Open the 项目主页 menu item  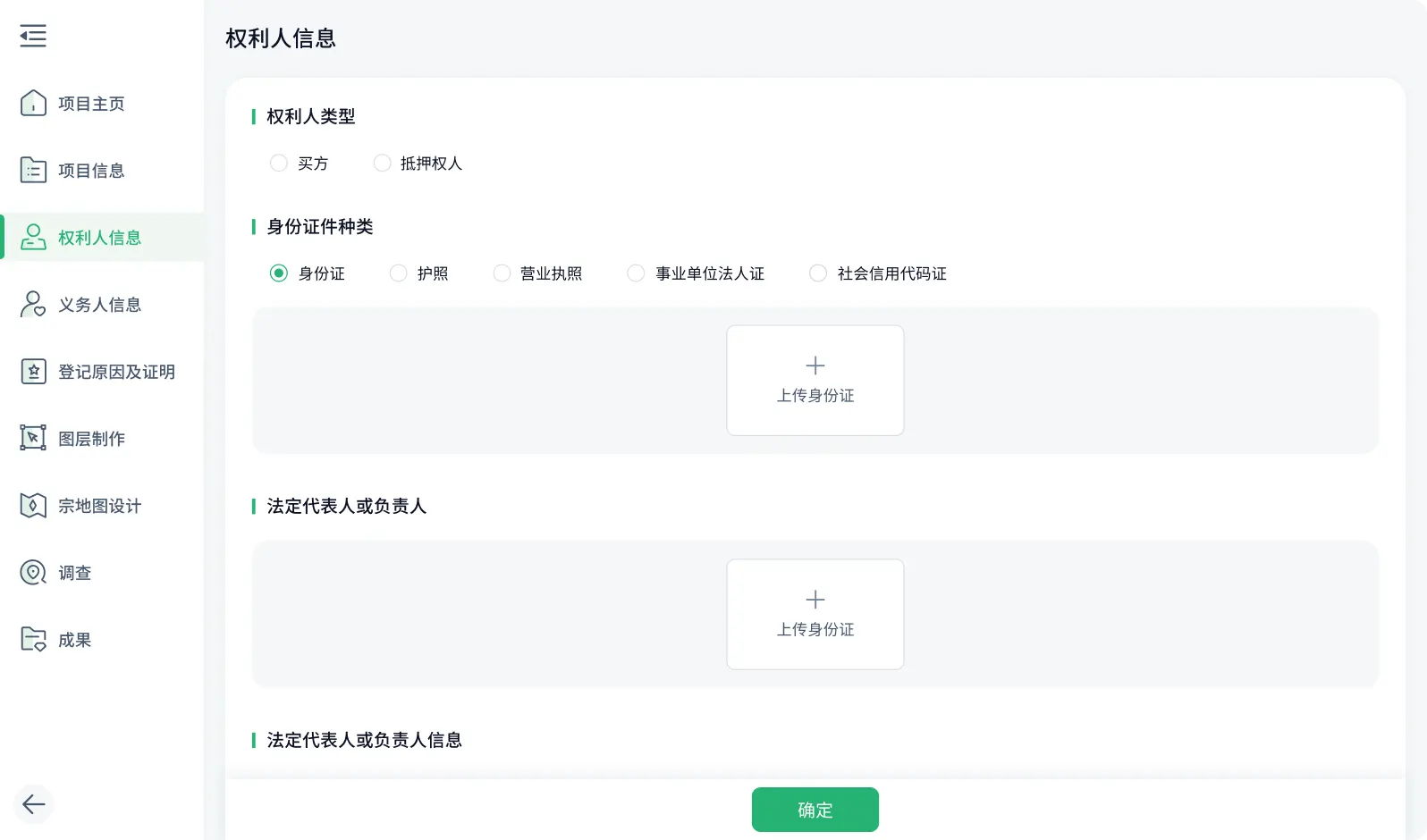click(x=103, y=104)
